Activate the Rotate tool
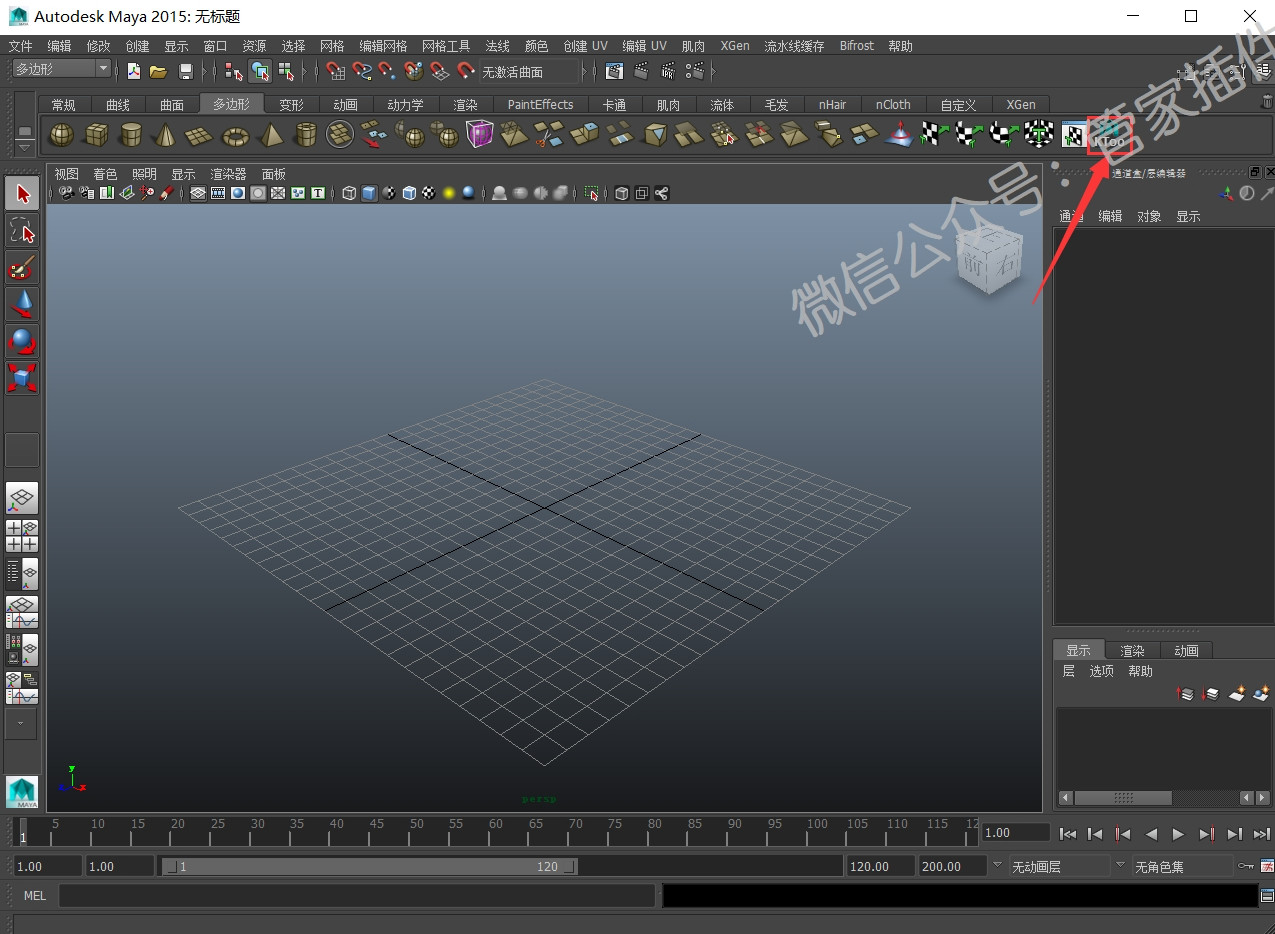1275x934 pixels. [x=22, y=341]
